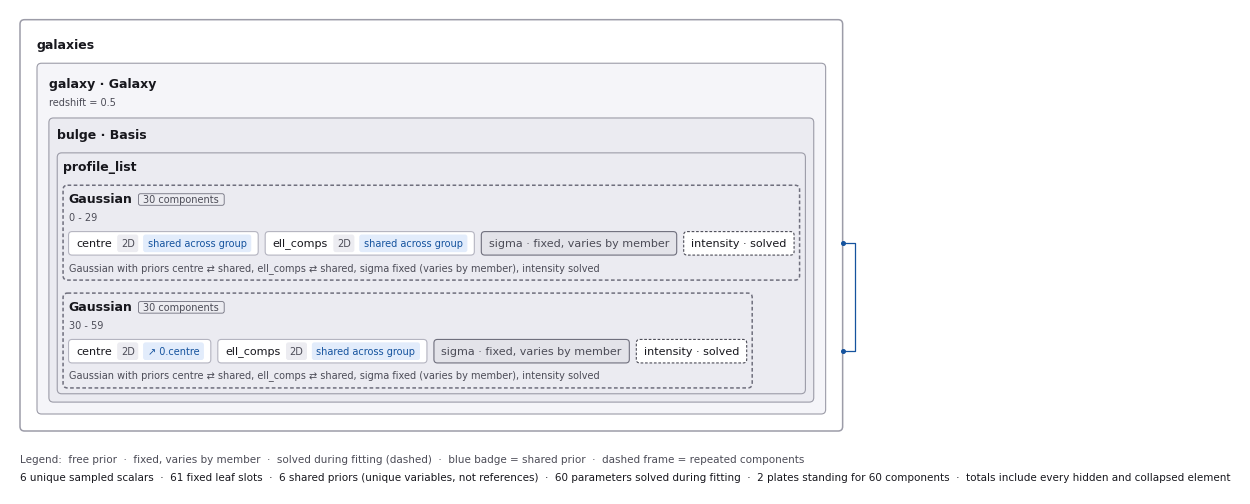Click first 'intensity · solved' chip

[x=739, y=244]
